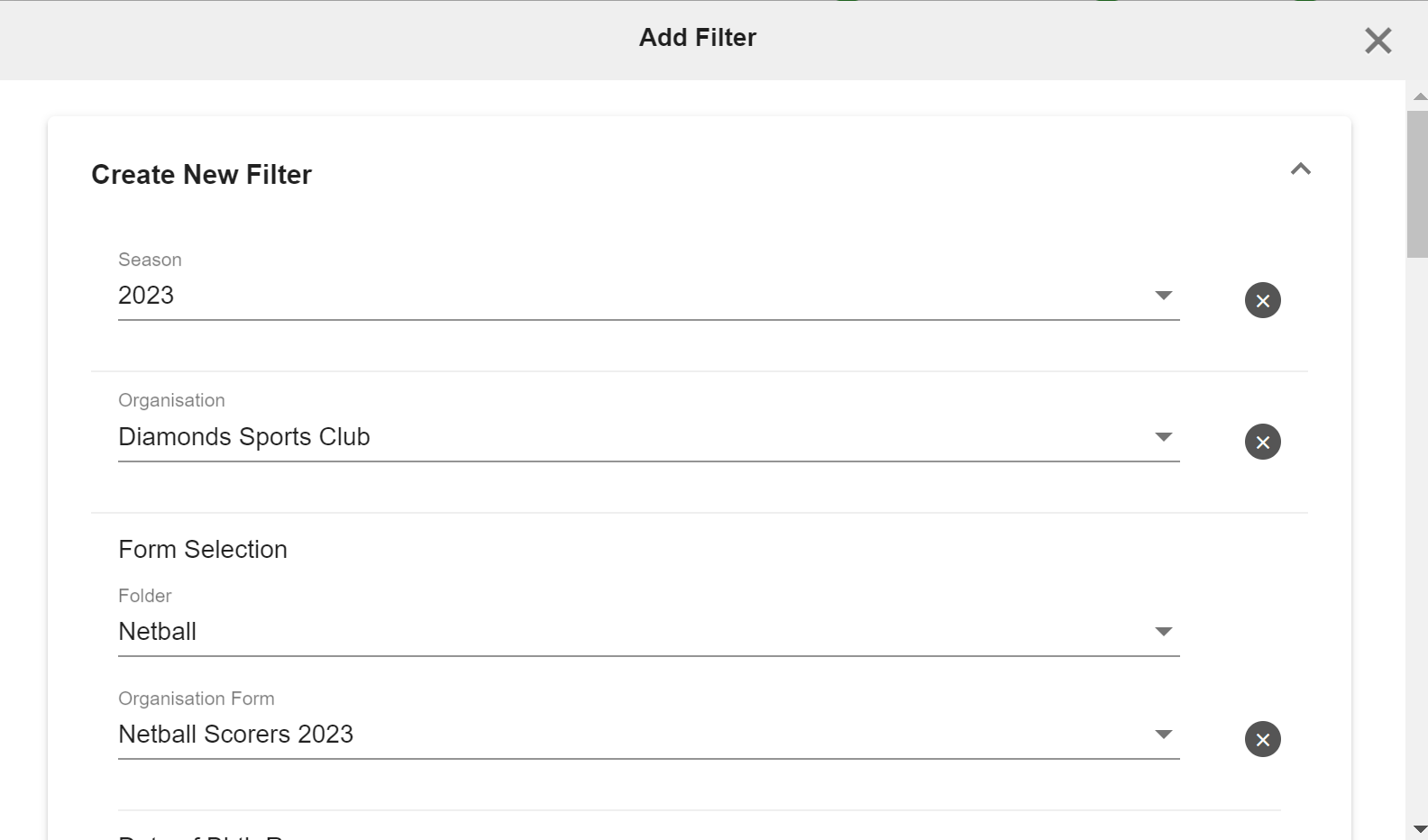Click the Diamonds Sports Club field text
Image resolution: width=1428 pixels, height=840 pixels.
click(244, 437)
